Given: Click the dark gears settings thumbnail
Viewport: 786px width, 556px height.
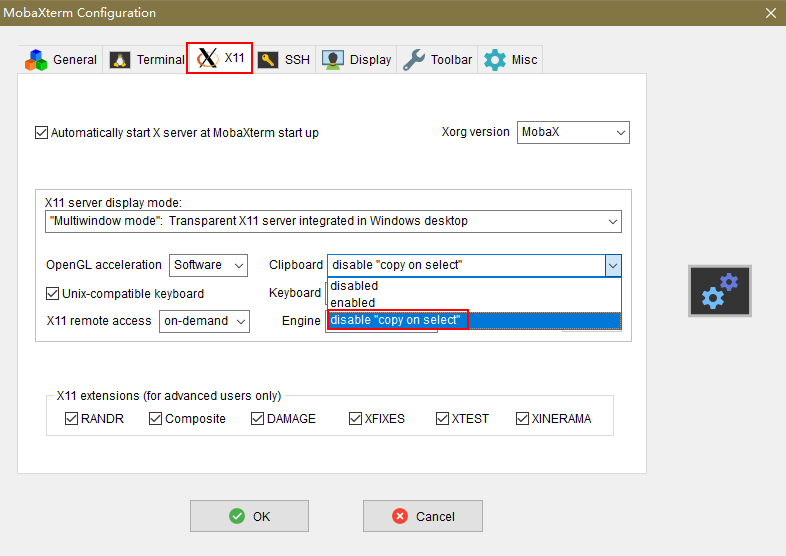Looking at the screenshot, I should point(720,291).
